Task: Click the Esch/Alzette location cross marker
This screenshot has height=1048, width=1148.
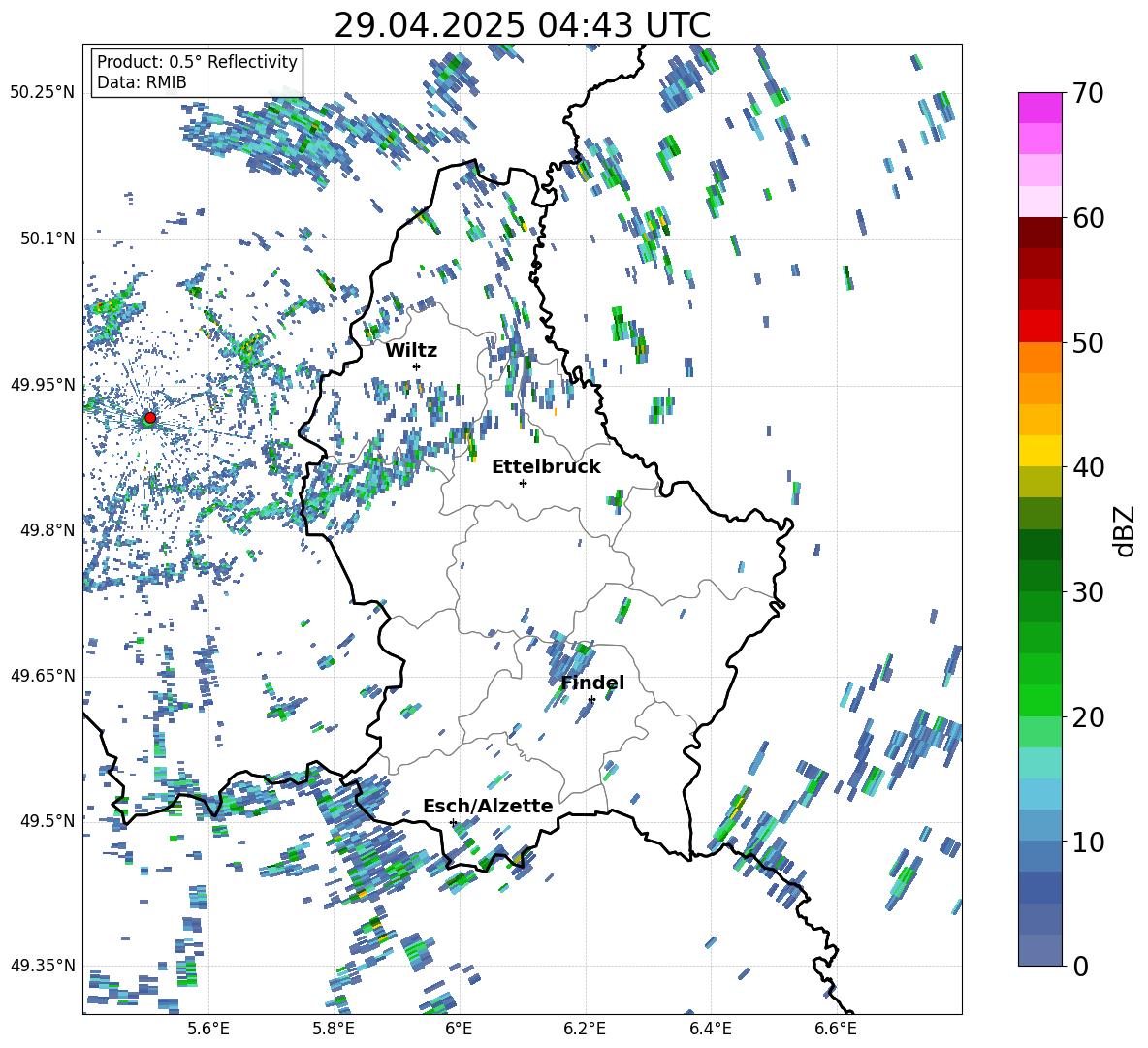Action: [453, 822]
